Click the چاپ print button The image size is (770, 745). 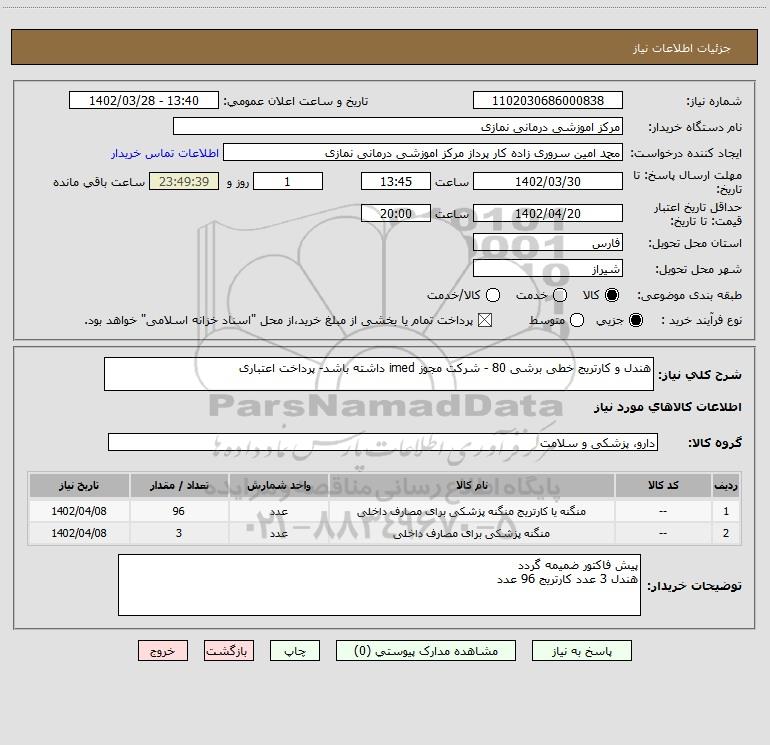[x=295, y=651]
